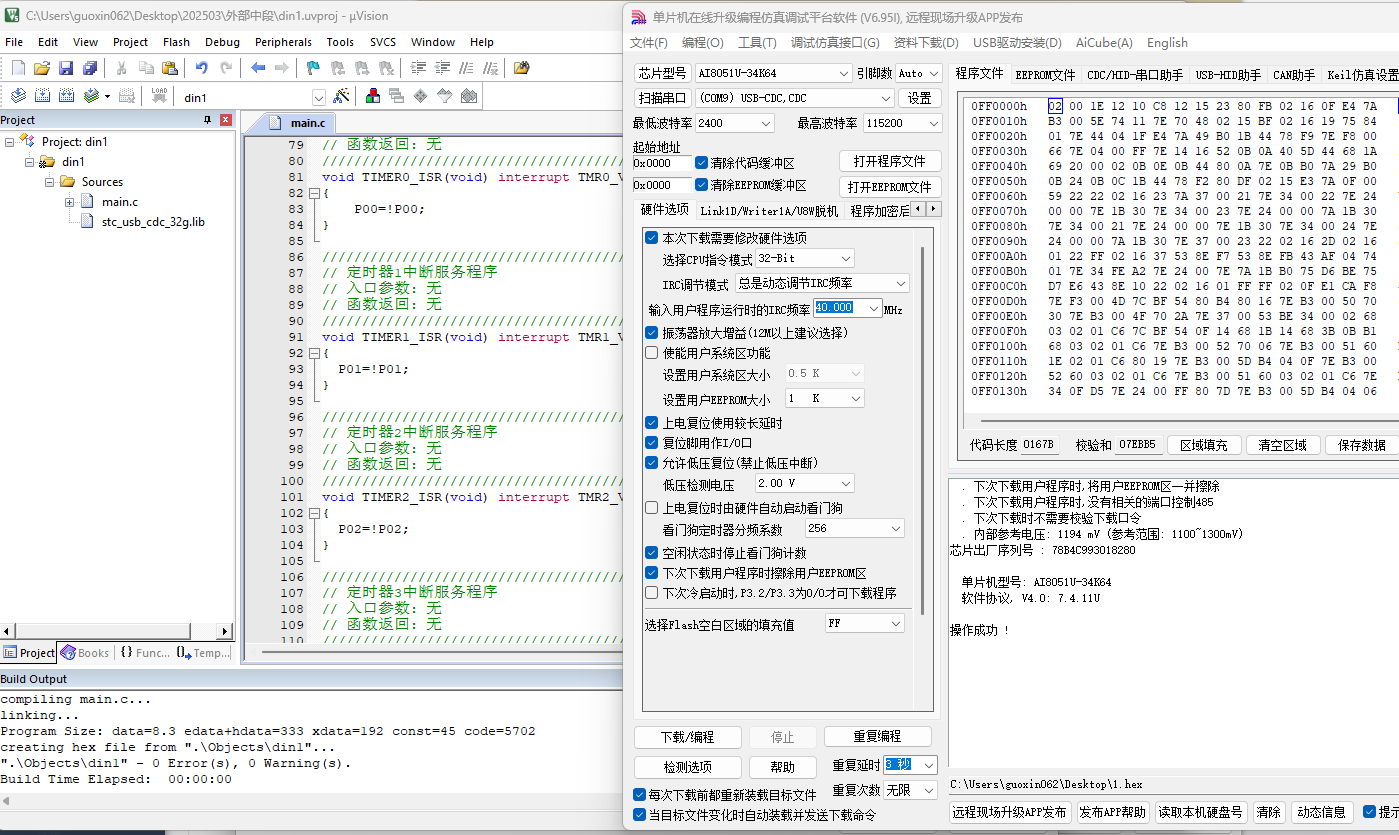Enable 使能用户系统区功能 checkbox
This screenshot has height=835, width=1399.
(652, 353)
